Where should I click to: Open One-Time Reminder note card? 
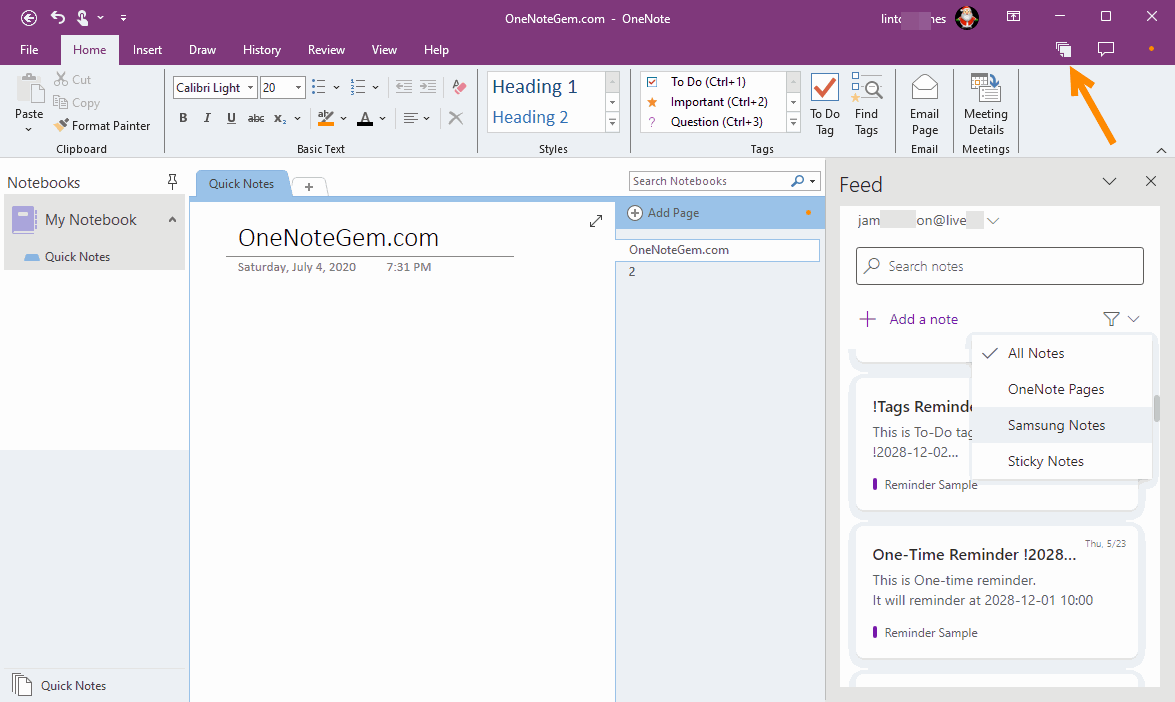tap(997, 592)
